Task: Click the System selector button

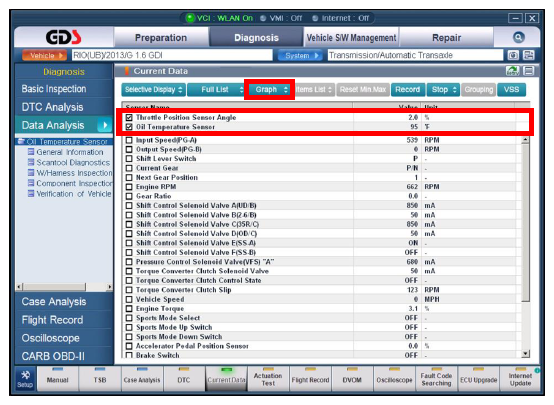Action: tap(300, 55)
